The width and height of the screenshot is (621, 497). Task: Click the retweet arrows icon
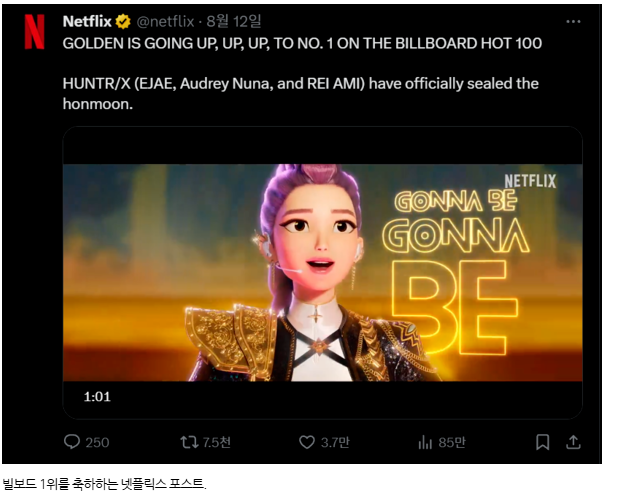tap(189, 442)
